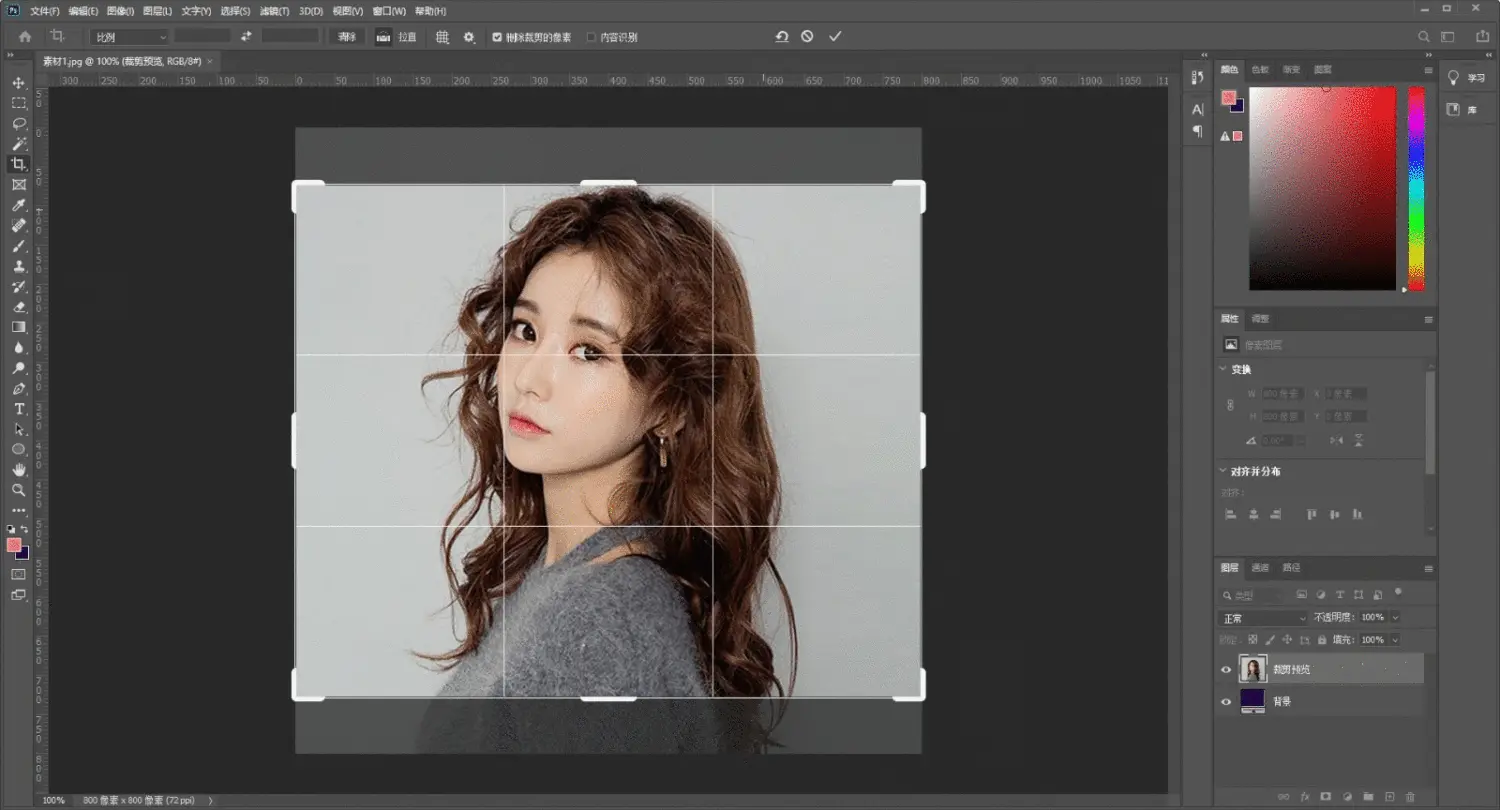This screenshot has height=810, width=1500.
Task: Open the crop ratio preset dropdown
Action: (x=130, y=37)
